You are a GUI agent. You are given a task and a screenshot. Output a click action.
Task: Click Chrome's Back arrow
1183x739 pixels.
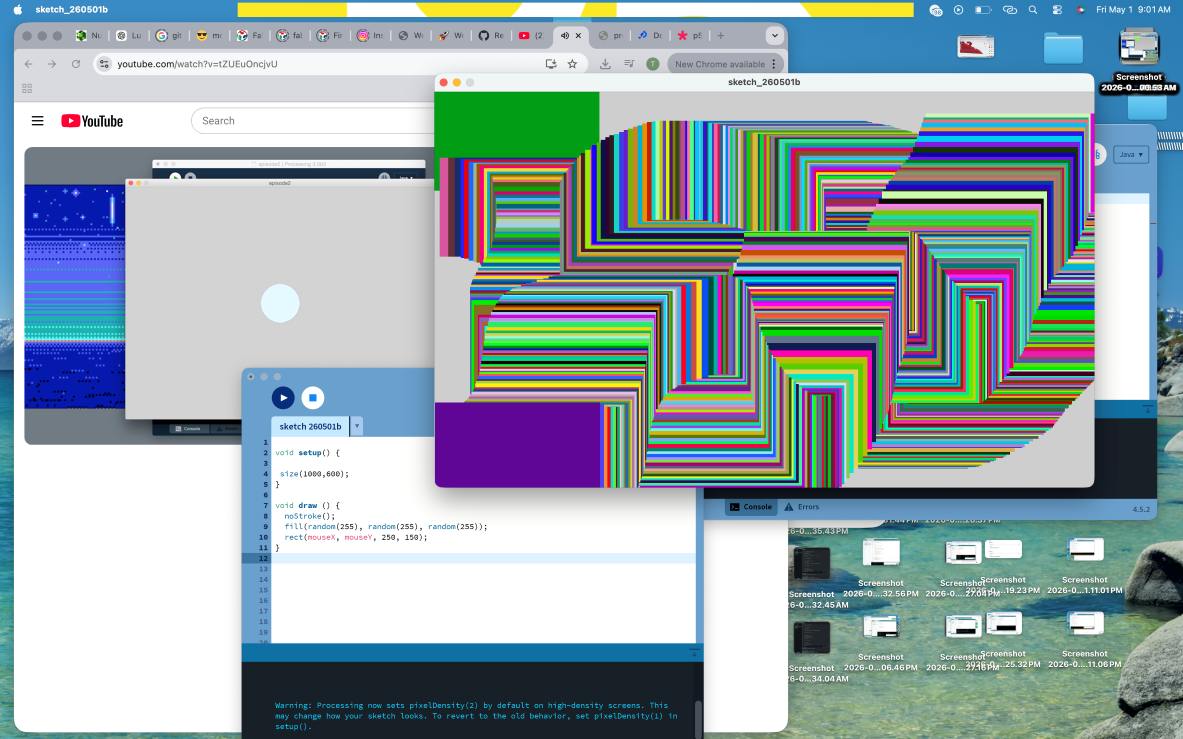[29, 64]
